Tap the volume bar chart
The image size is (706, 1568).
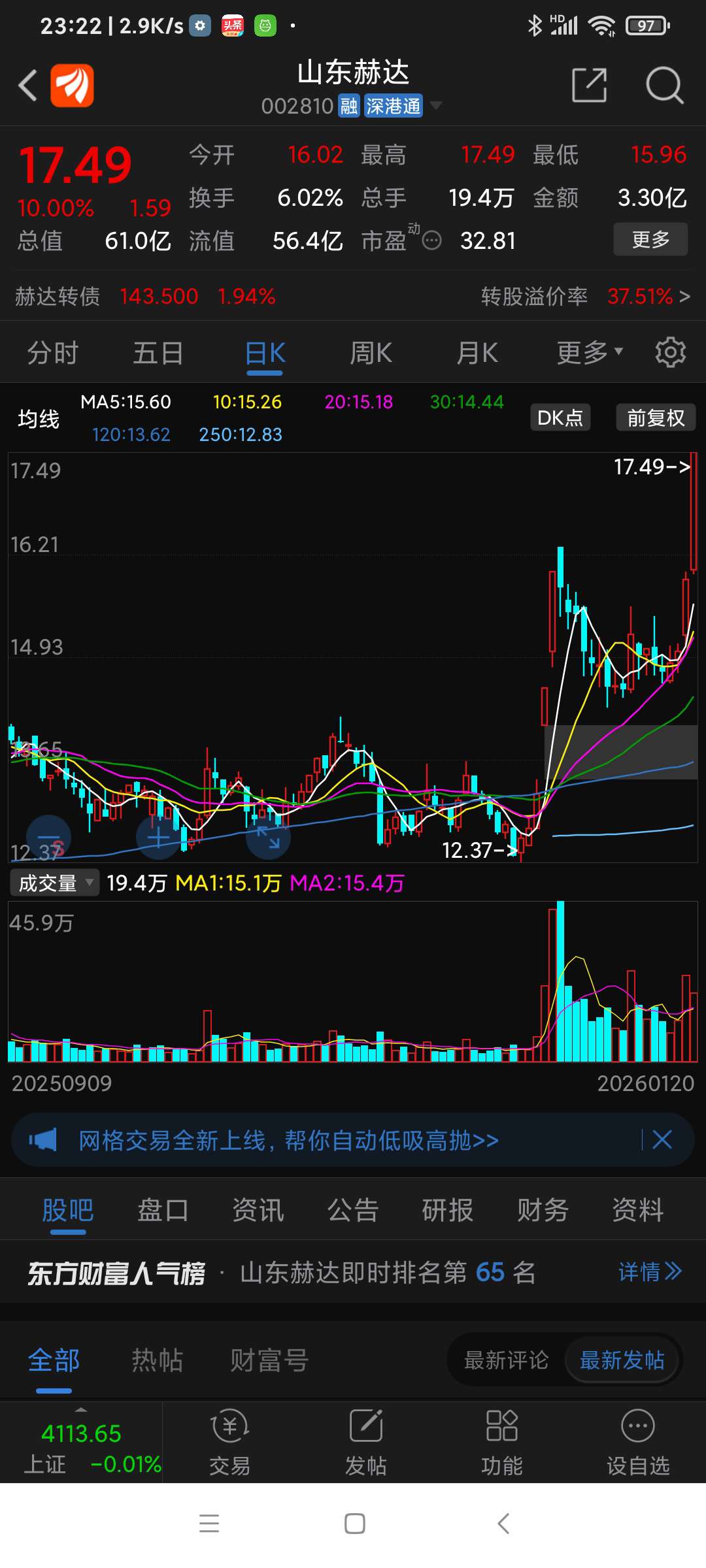coord(353,981)
